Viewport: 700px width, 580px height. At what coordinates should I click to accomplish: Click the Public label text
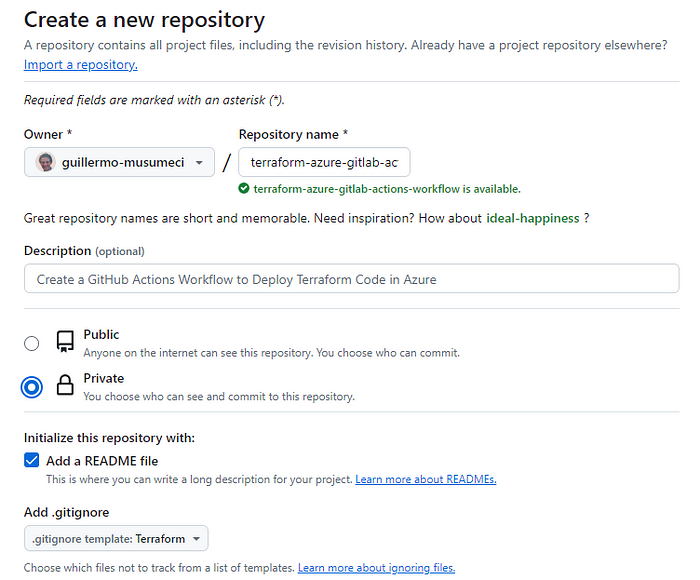101,334
